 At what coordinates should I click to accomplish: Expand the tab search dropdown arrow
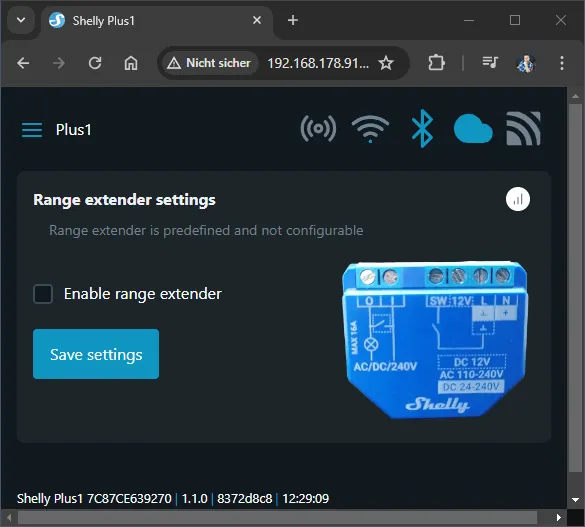click(x=21, y=20)
